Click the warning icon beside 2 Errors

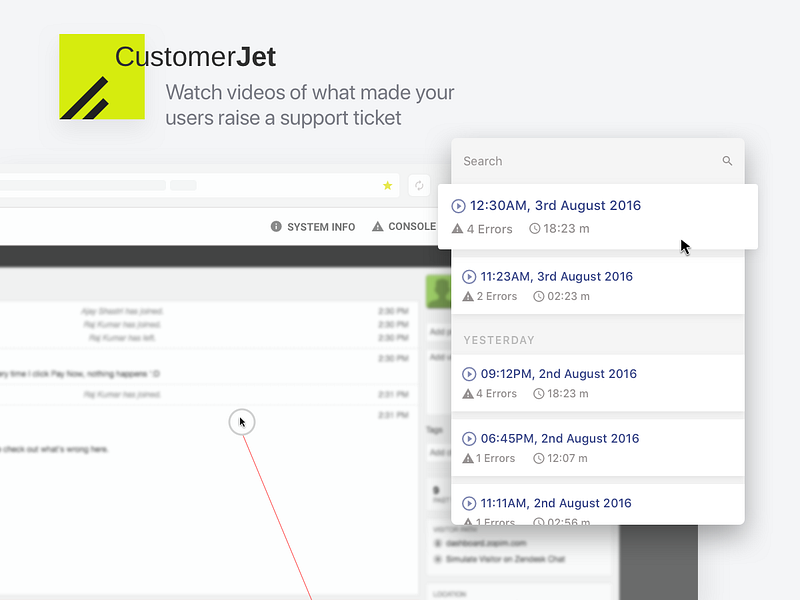click(x=468, y=296)
